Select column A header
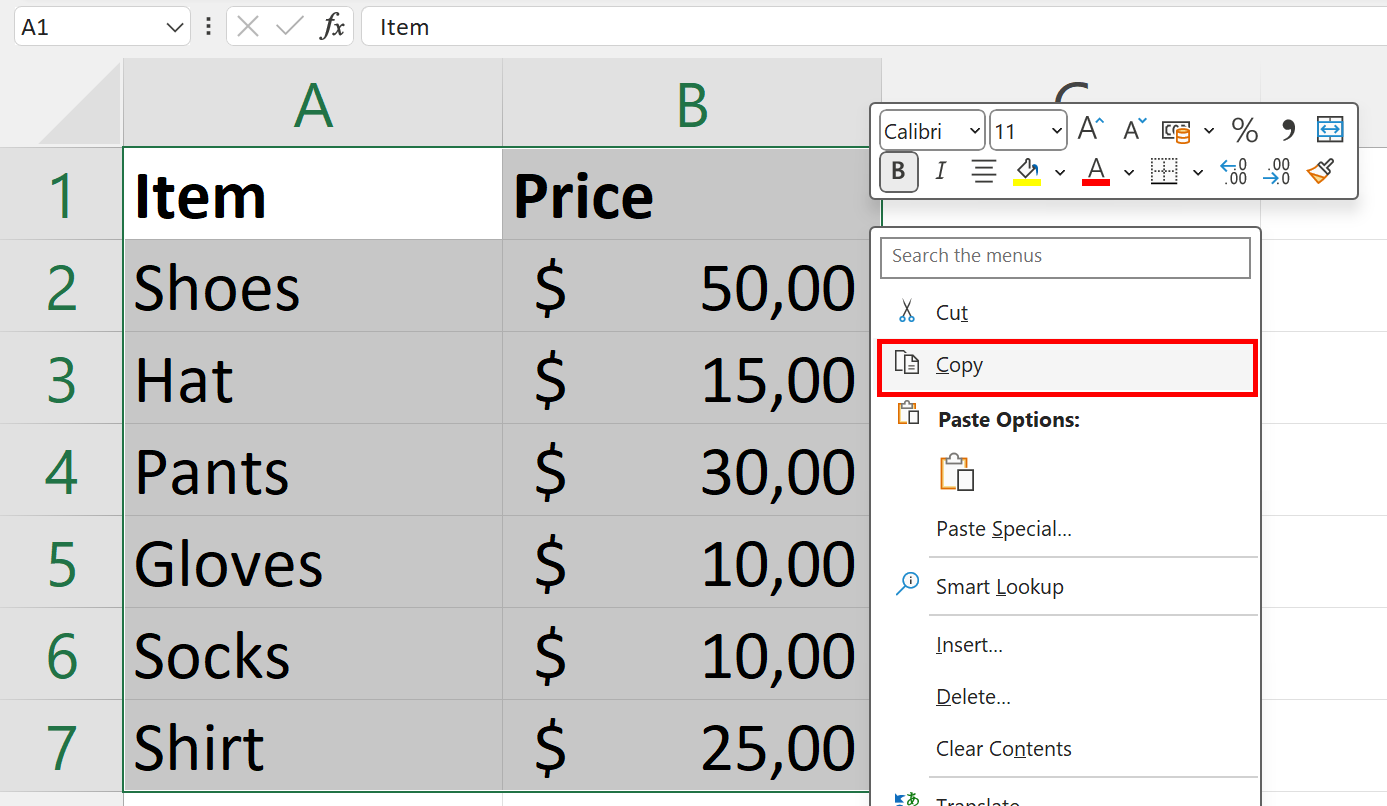The height and width of the screenshot is (806, 1387). point(313,103)
